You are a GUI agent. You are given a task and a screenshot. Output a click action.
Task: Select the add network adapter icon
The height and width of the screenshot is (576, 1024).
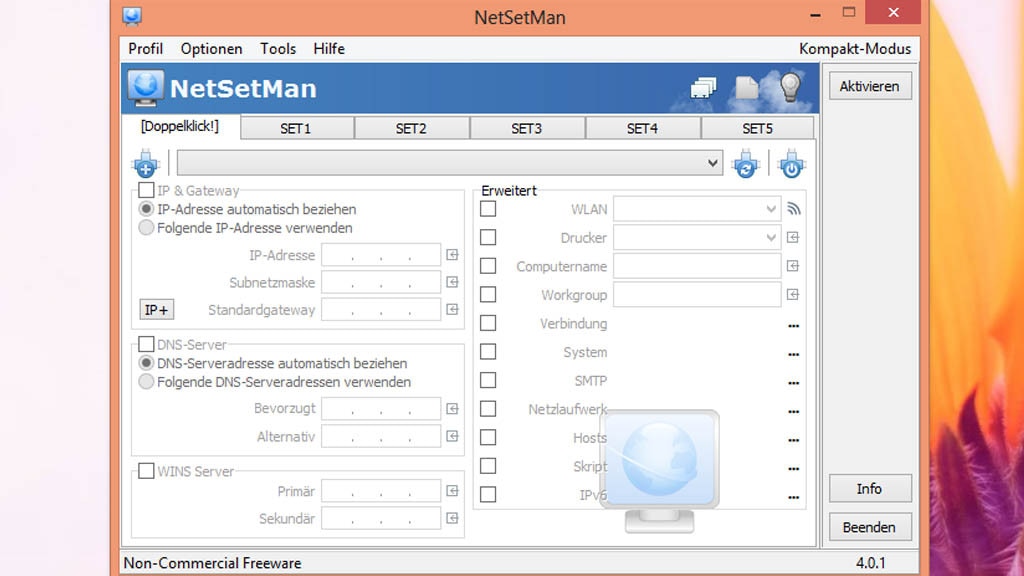point(146,164)
